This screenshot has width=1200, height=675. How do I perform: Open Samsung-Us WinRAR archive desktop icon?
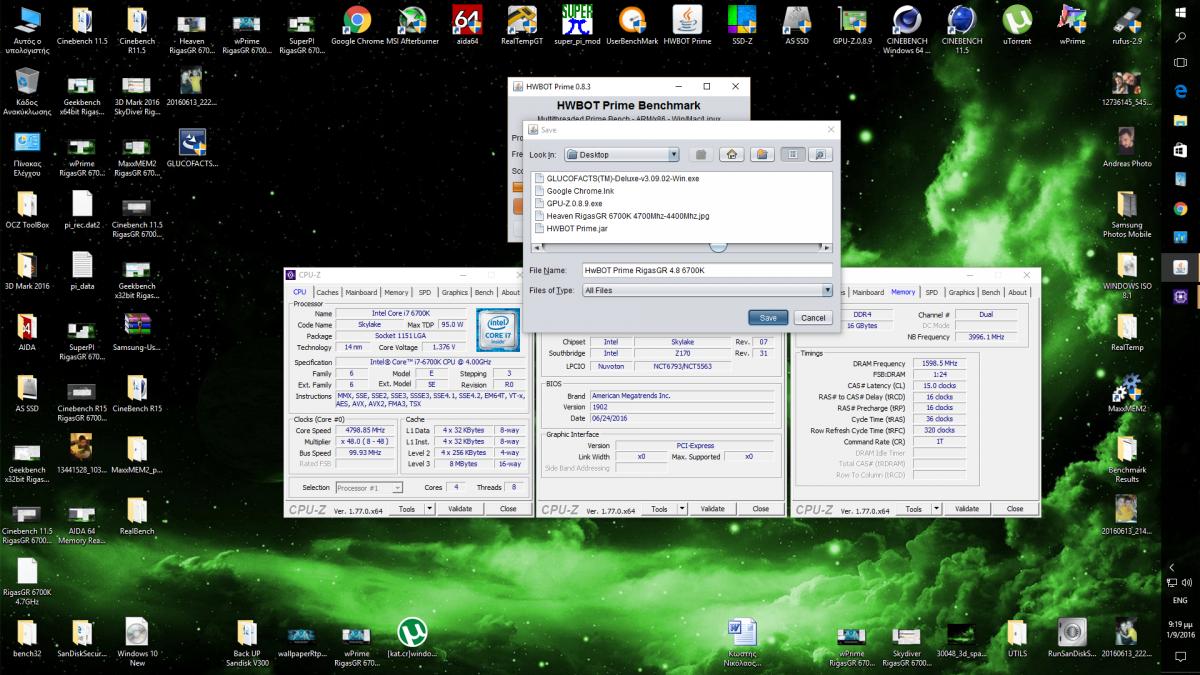coord(137,332)
